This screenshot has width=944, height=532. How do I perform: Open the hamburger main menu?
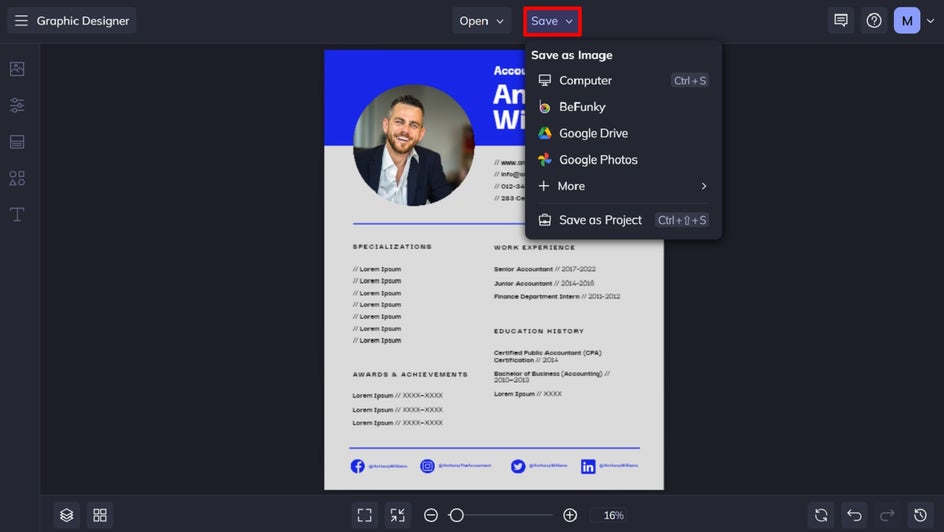pos(21,20)
